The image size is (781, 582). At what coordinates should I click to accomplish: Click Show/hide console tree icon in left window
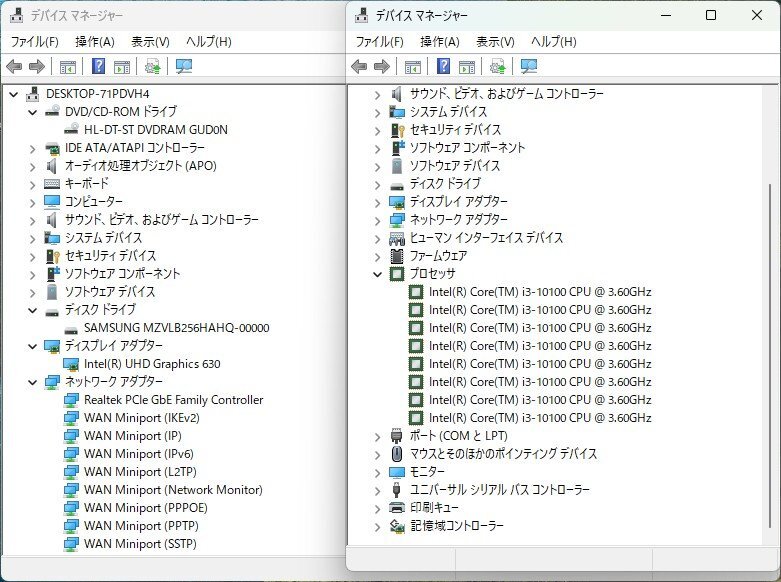(x=68, y=67)
